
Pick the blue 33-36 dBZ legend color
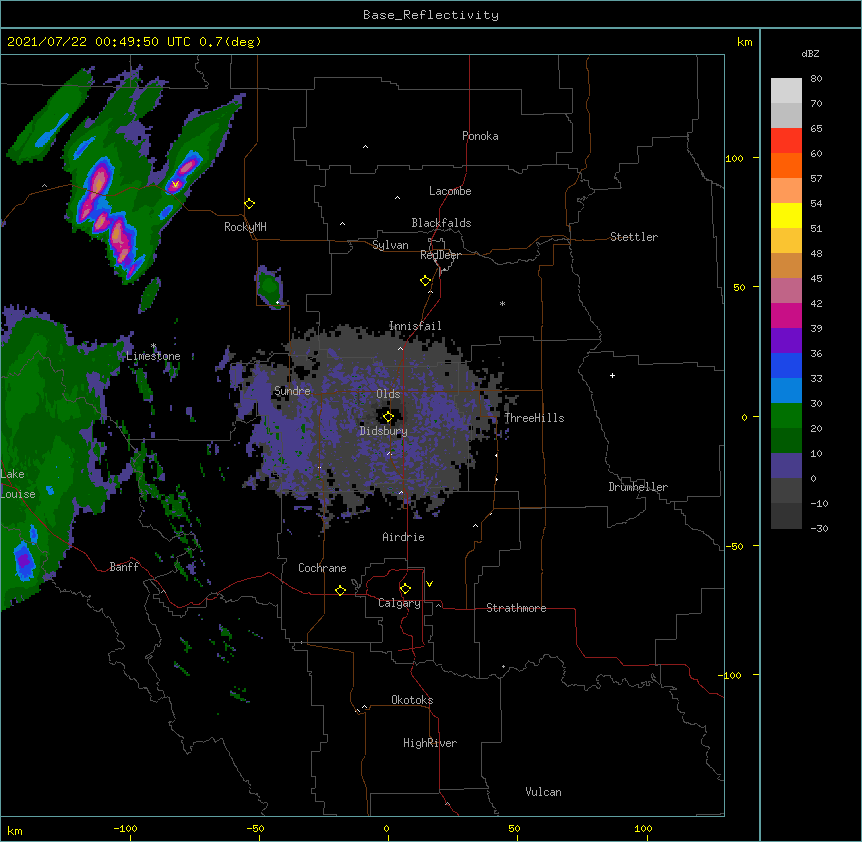pyautogui.click(x=786, y=366)
